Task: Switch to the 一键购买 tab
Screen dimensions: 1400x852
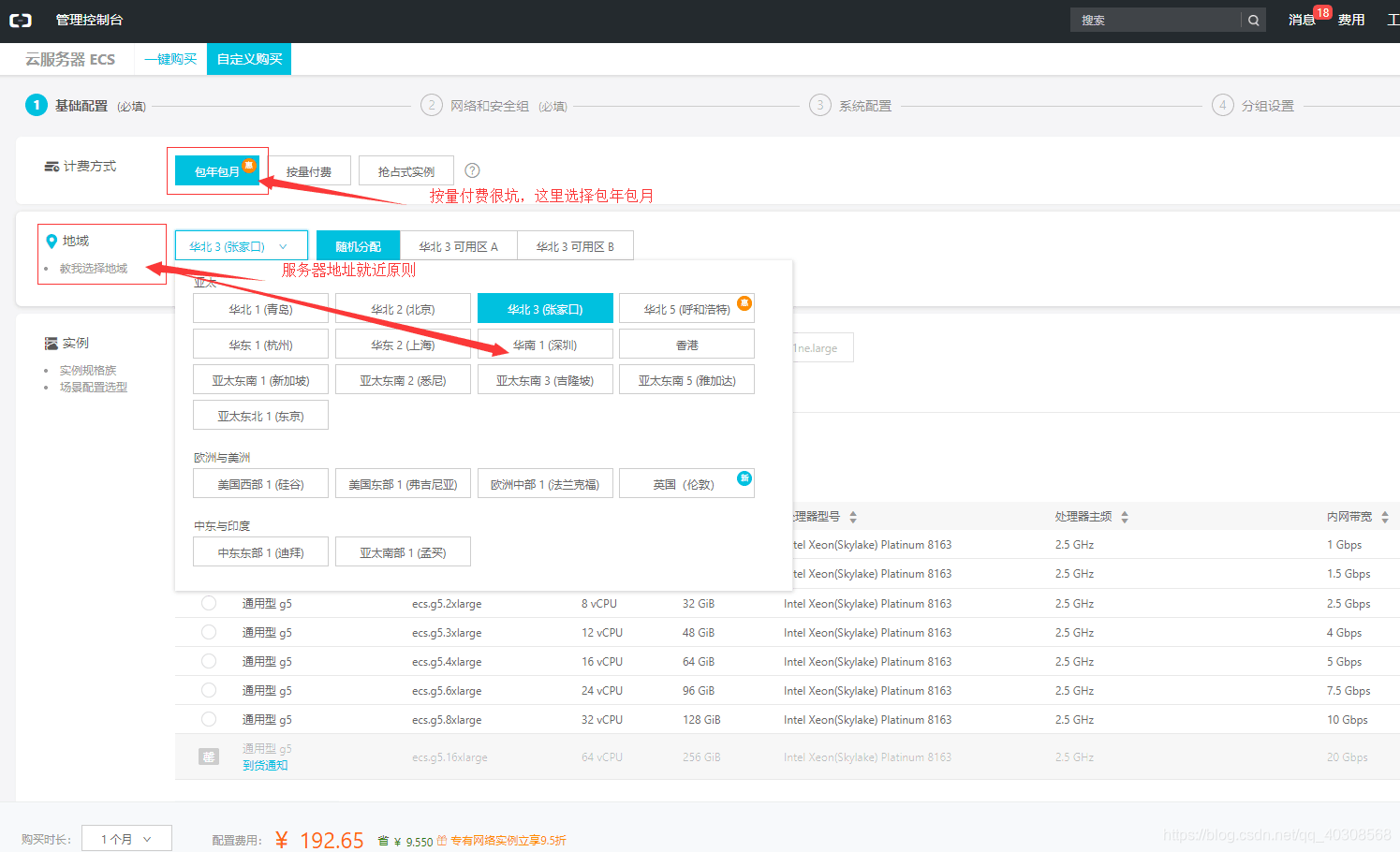Action: tap(170, 59)
